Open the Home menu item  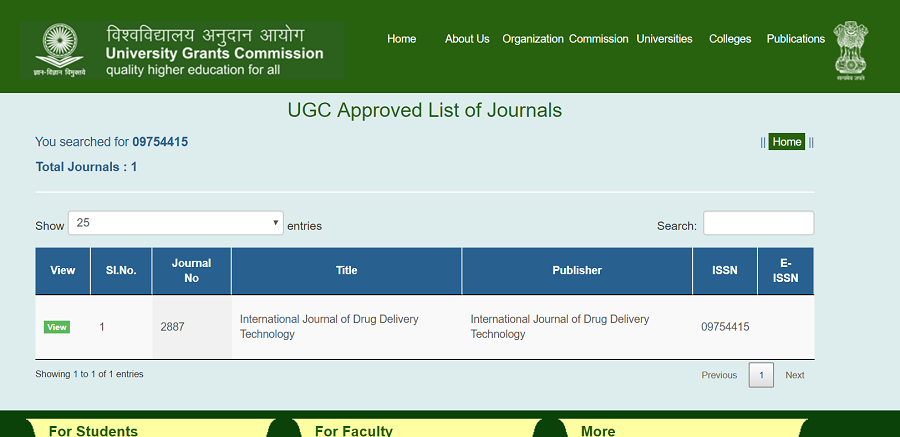401,39
